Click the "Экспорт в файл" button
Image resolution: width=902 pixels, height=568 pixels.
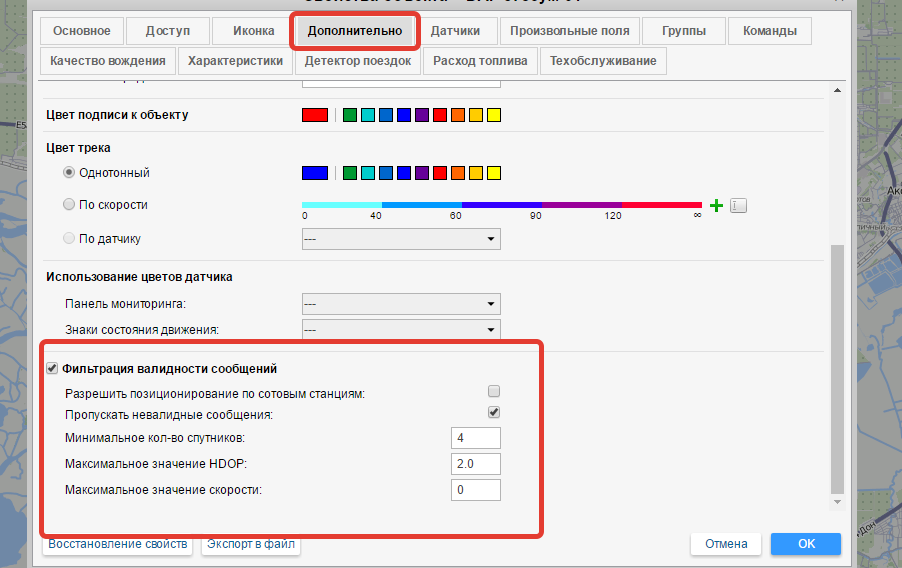[251, 544]
